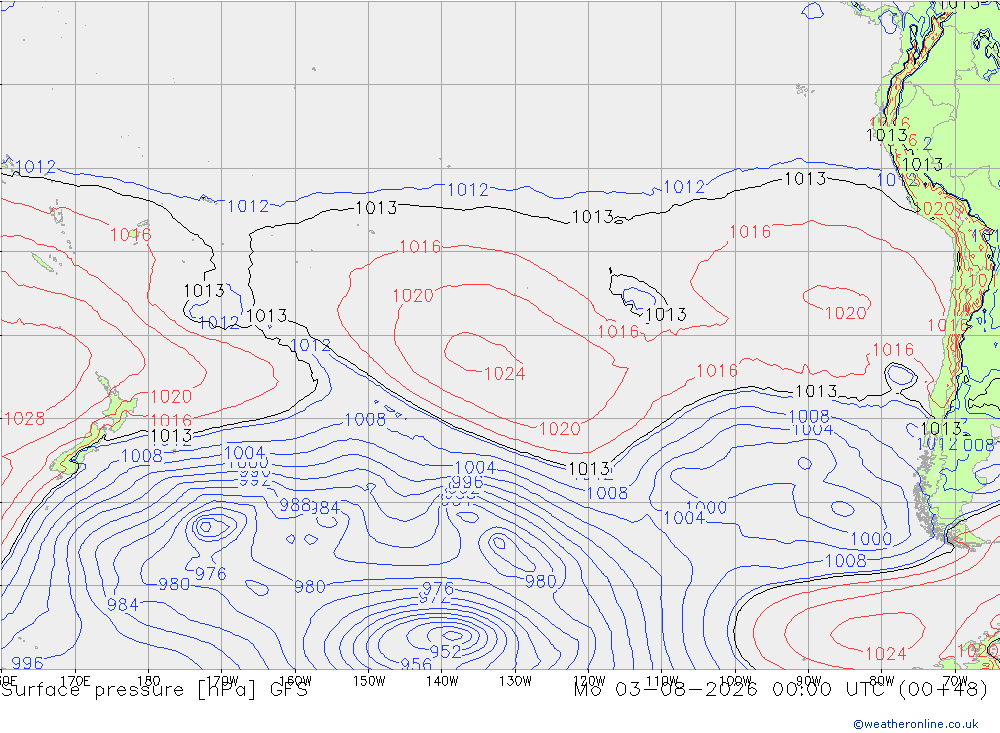Screen dimensions: 1000x733
Task: Click New Zealand's North Island on the map
Action: (119, 406)
